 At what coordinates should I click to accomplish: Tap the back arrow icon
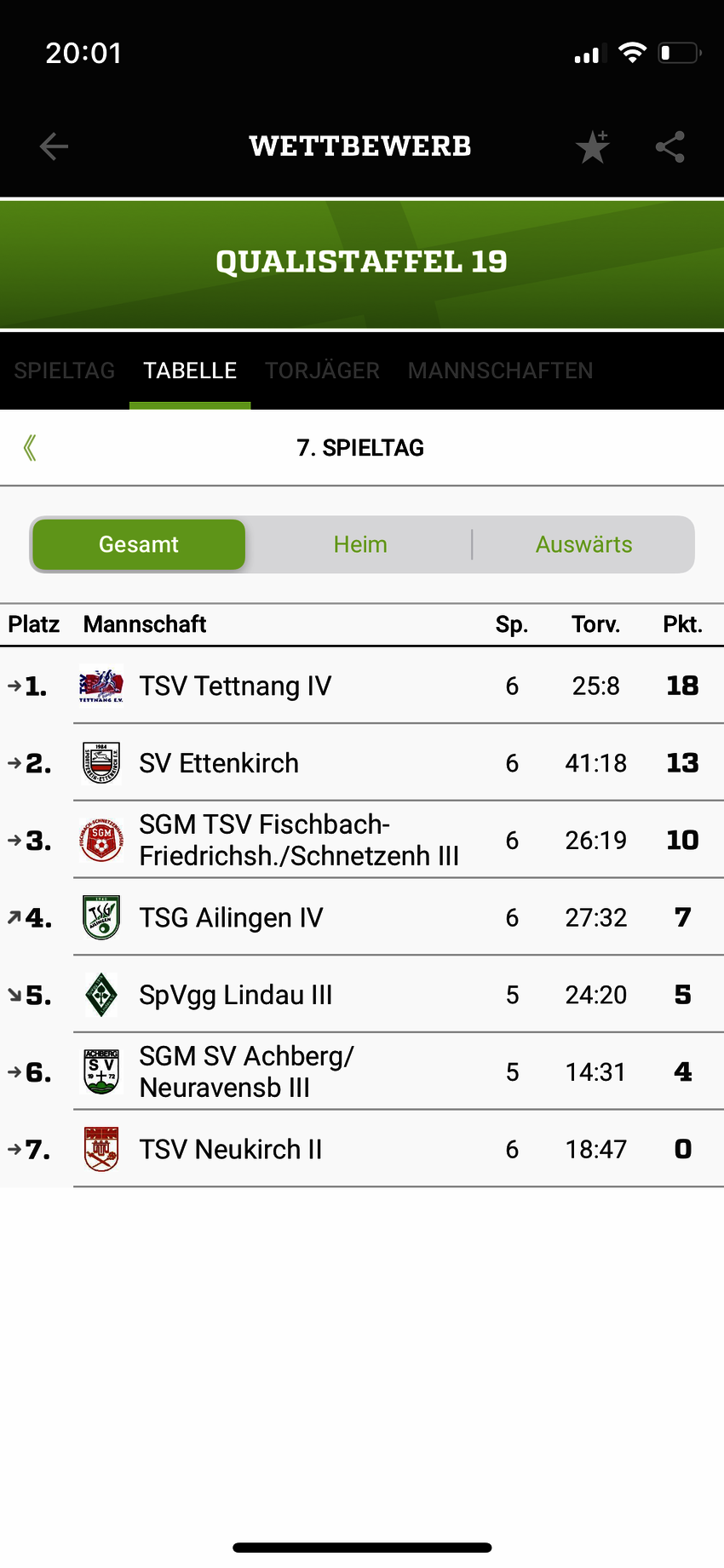54,146
